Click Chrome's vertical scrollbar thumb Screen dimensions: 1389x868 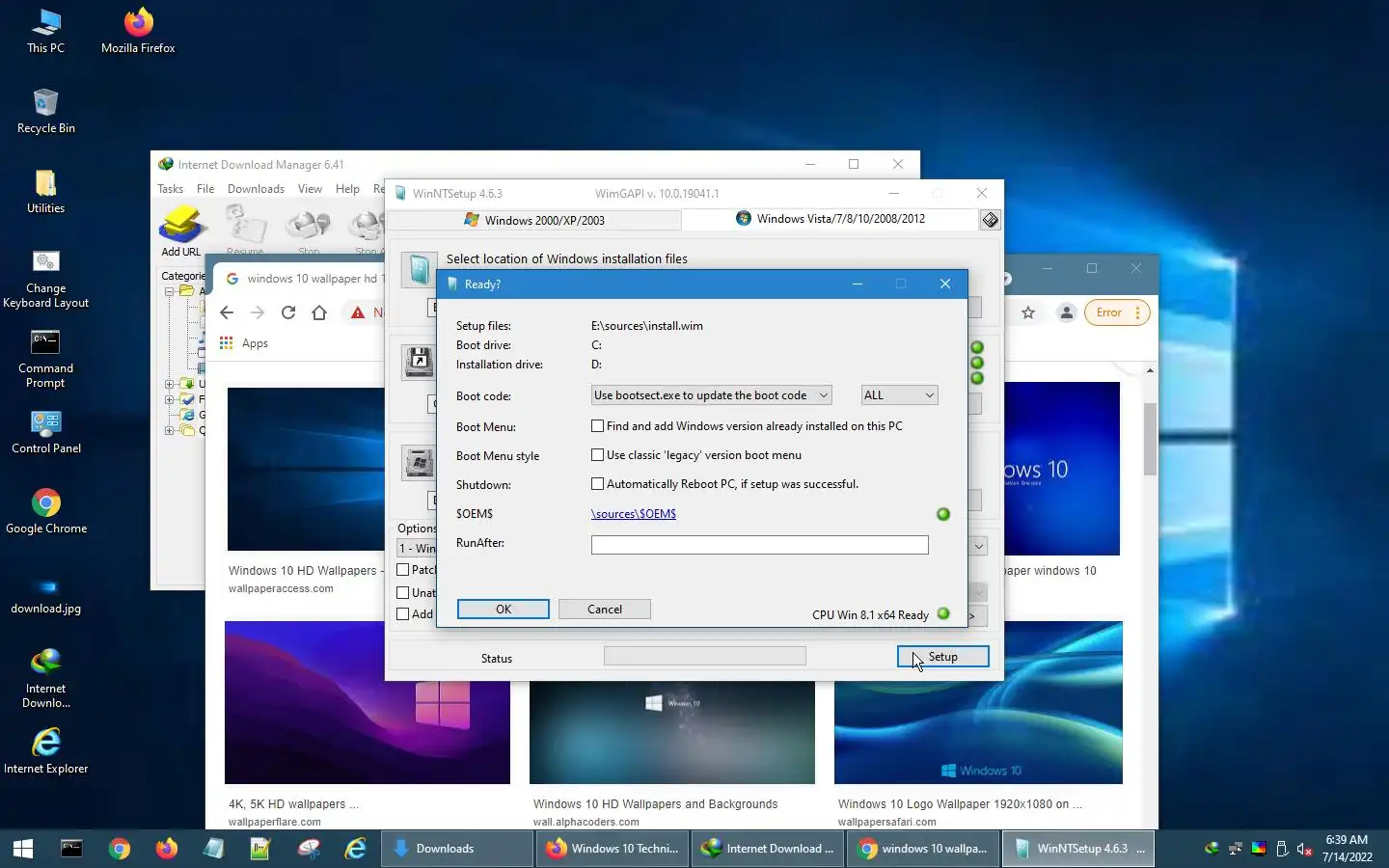(x=1150, y=439)
